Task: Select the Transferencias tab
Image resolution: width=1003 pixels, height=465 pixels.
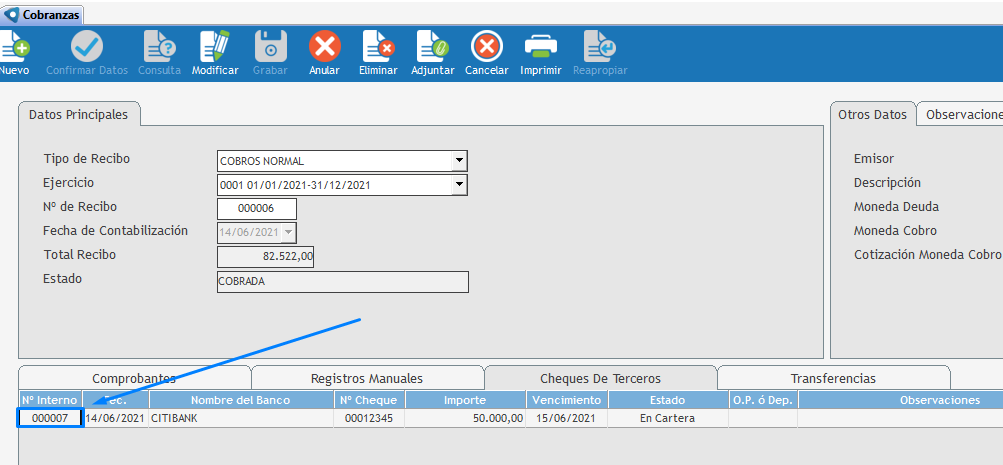Action: coord(833,379)
